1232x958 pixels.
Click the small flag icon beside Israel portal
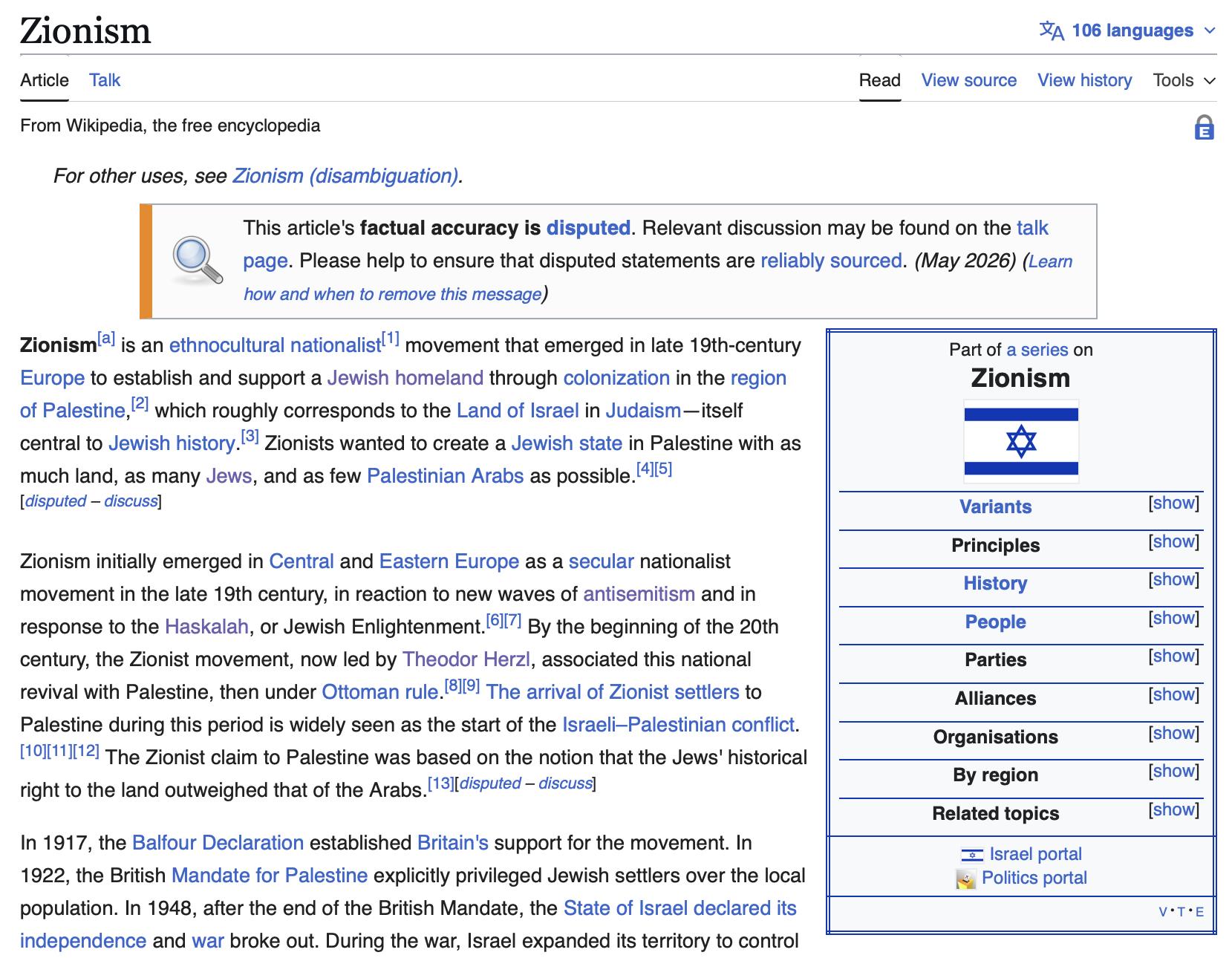(x=972, y=855)
